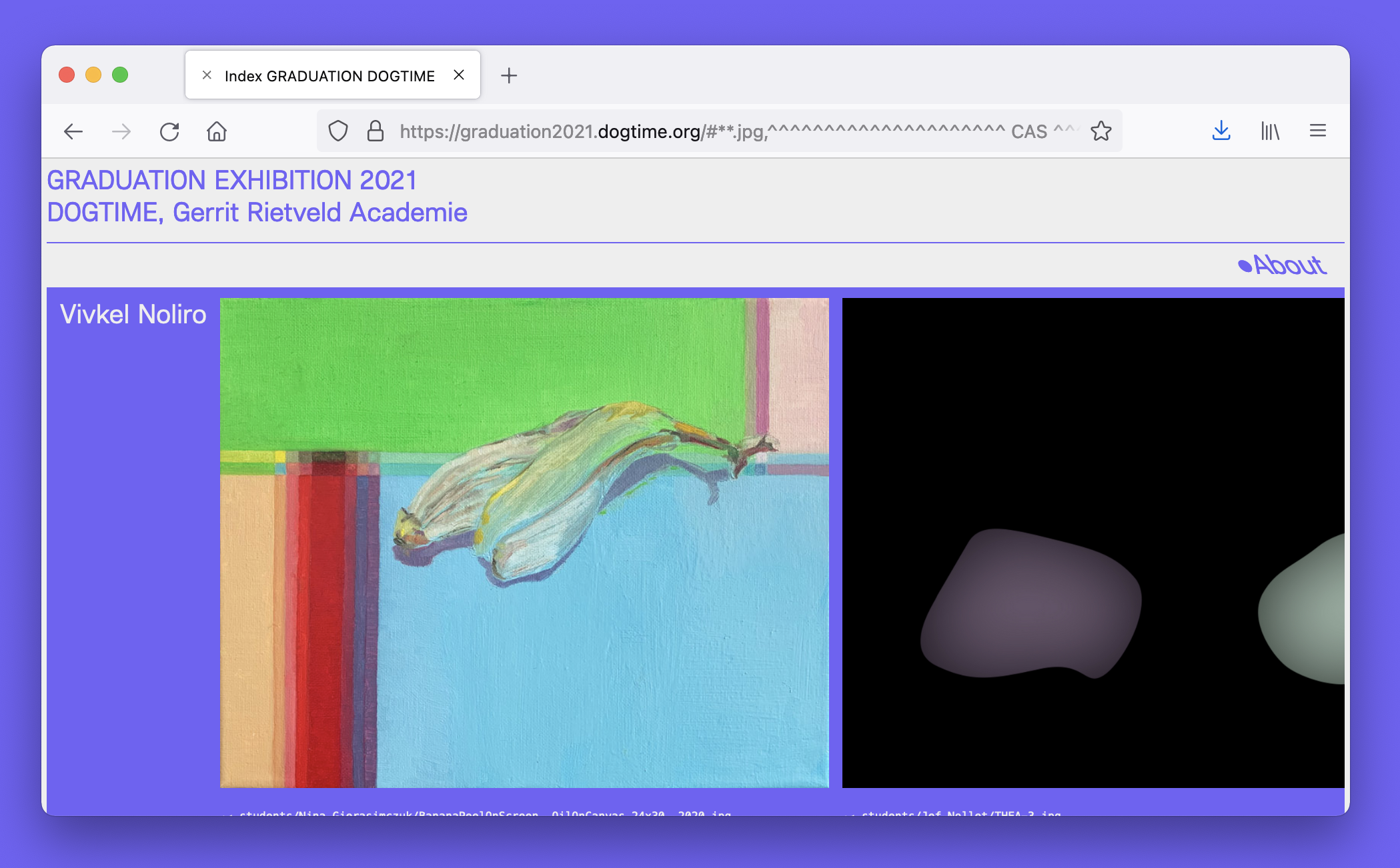Click the forward navigation arrow
This screenshot has width=1400, height=868.
pos(121,131)
